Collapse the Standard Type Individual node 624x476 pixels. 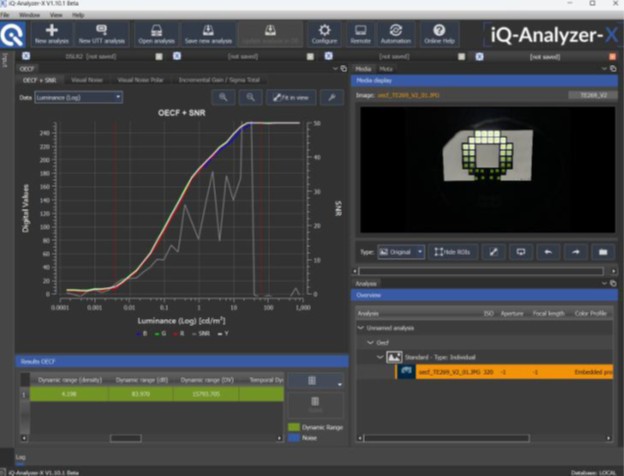380,357
